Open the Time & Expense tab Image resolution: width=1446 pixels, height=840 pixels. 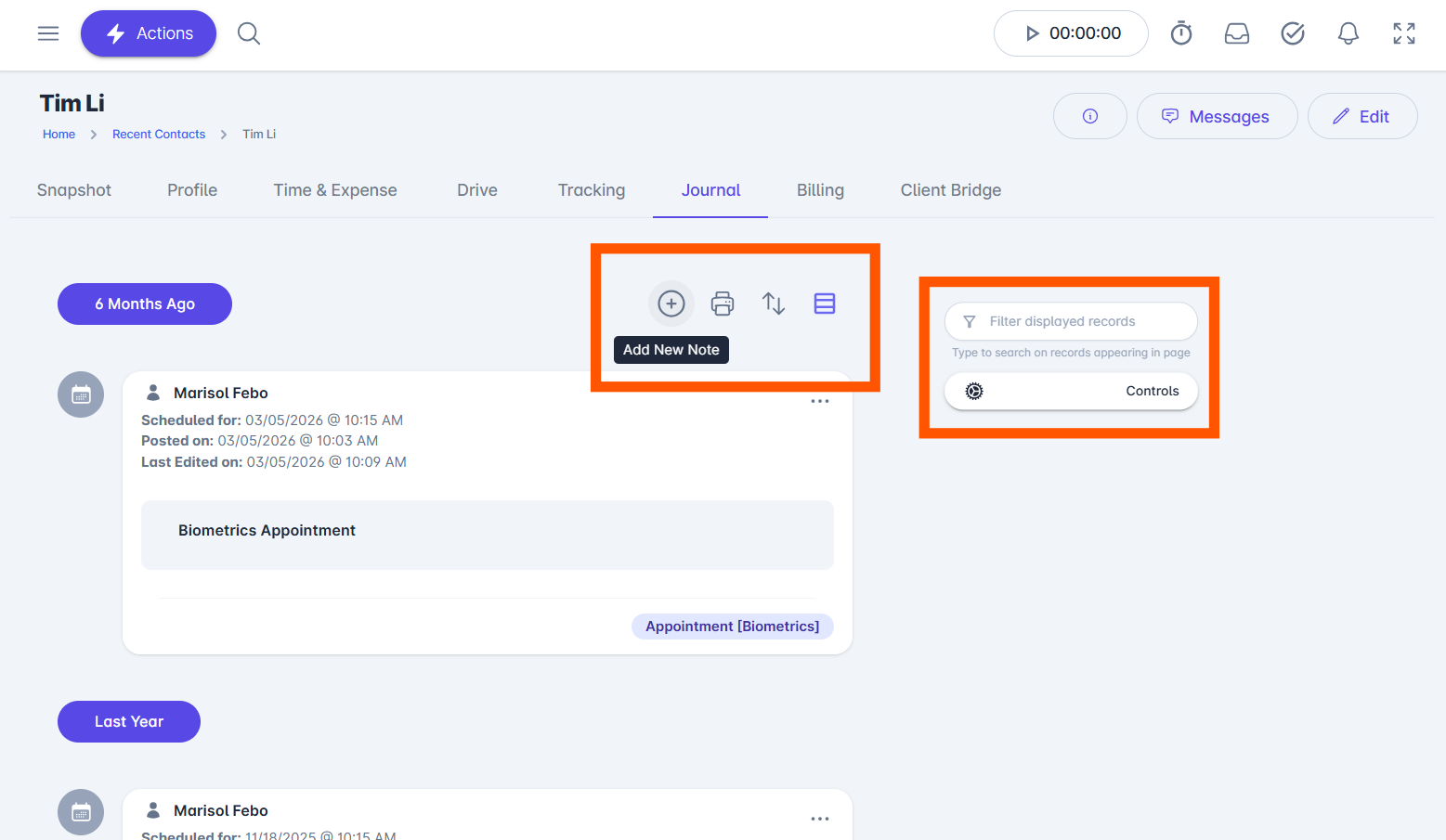click(x=335, y=190)
